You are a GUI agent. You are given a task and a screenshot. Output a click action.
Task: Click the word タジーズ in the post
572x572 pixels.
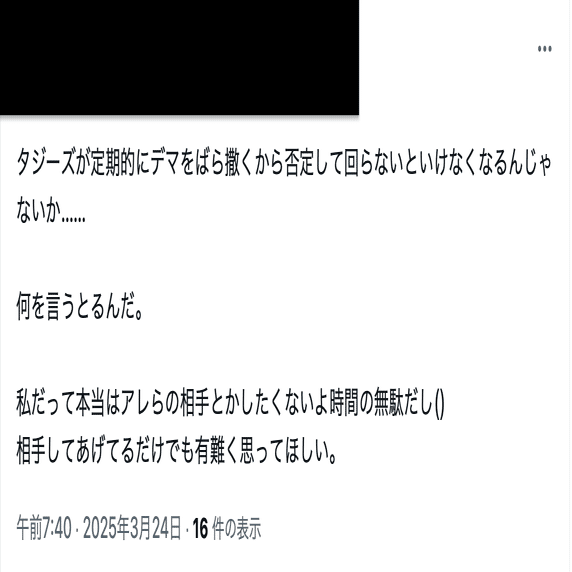[45, 162]
